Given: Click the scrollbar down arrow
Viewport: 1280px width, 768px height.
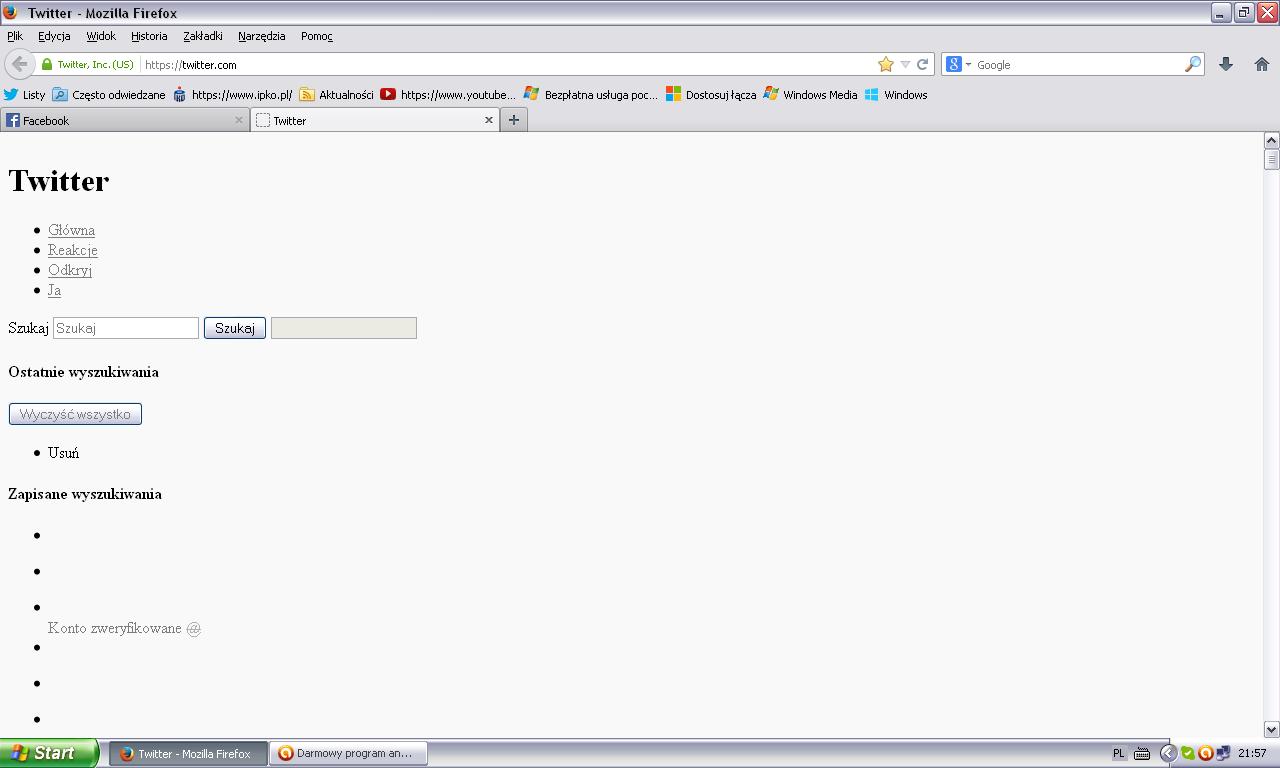Looking at the screenshot, I should (x=1271, y=729).
